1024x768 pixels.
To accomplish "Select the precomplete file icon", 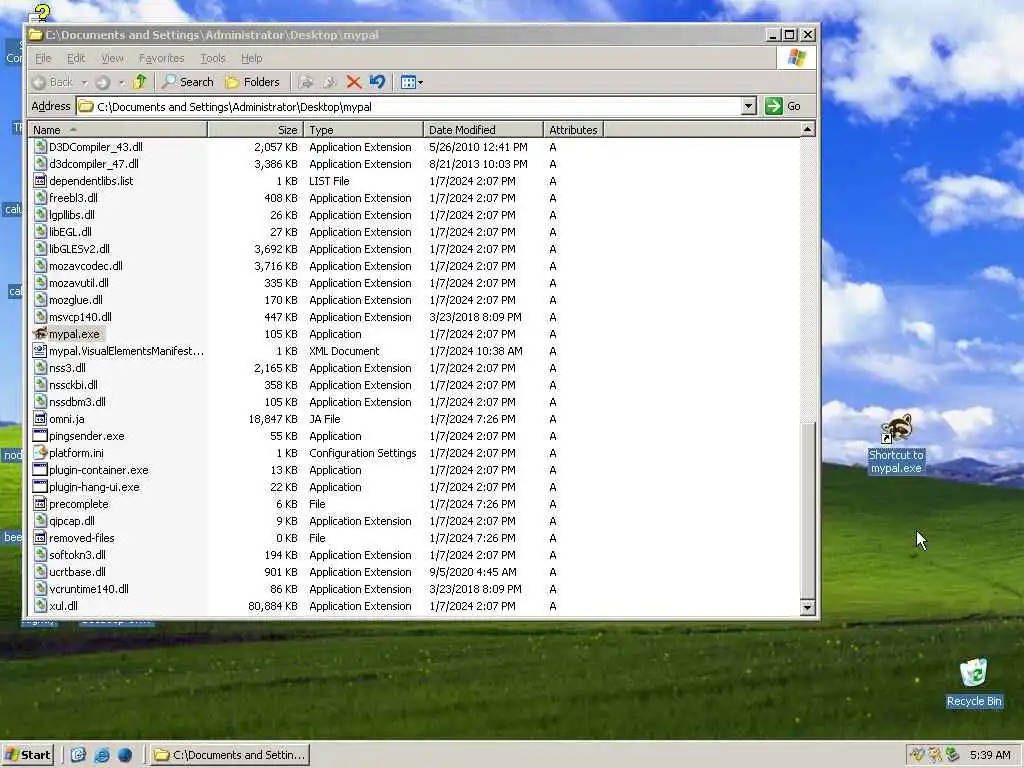I will click(40, 504).
